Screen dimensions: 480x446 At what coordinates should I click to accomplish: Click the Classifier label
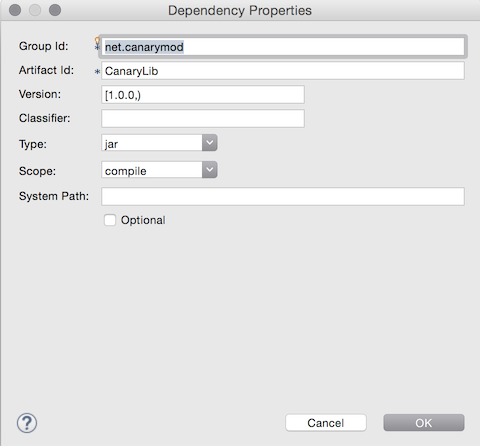click(x=45, y=118)
